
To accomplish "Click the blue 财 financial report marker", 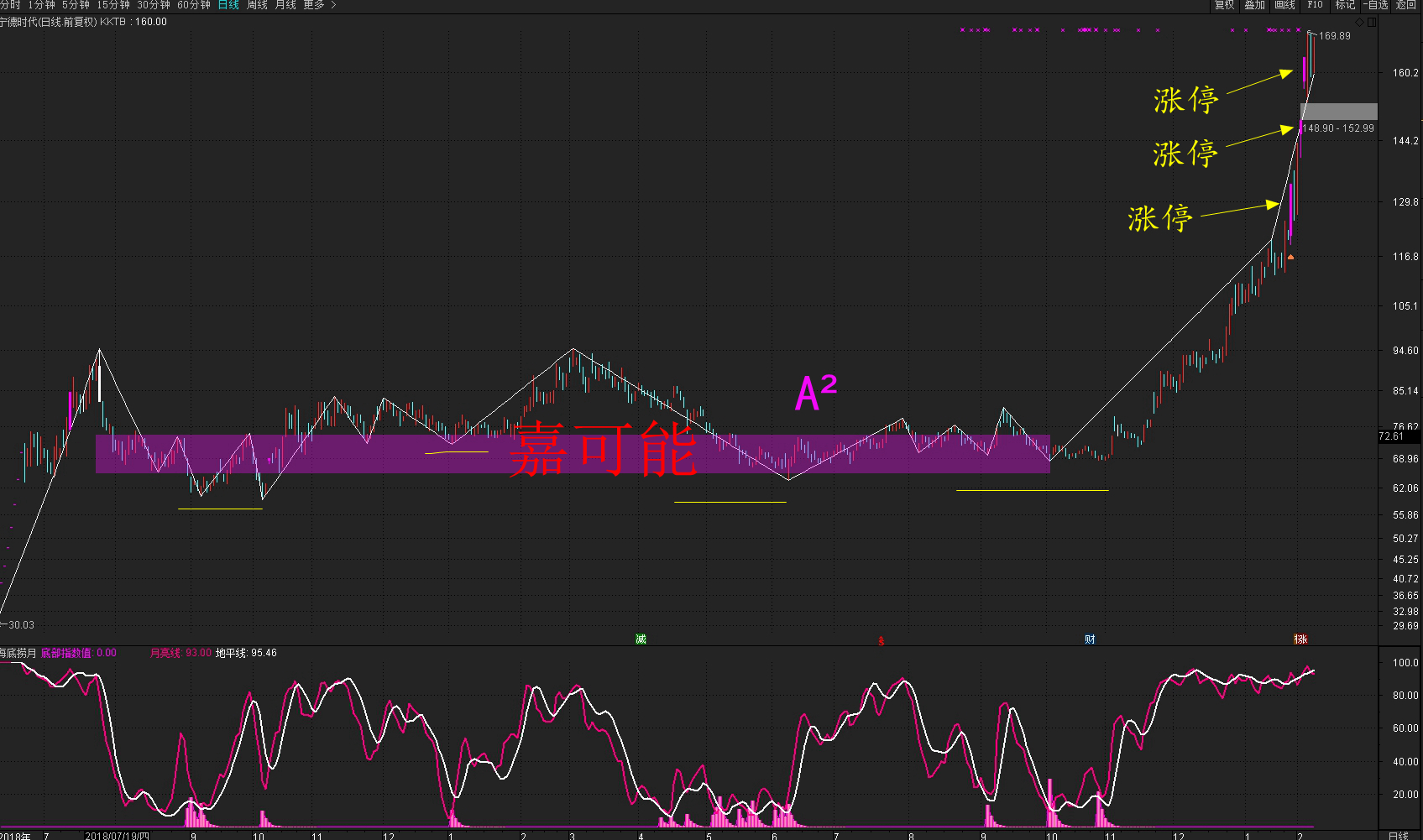I will pos(1090,639).
